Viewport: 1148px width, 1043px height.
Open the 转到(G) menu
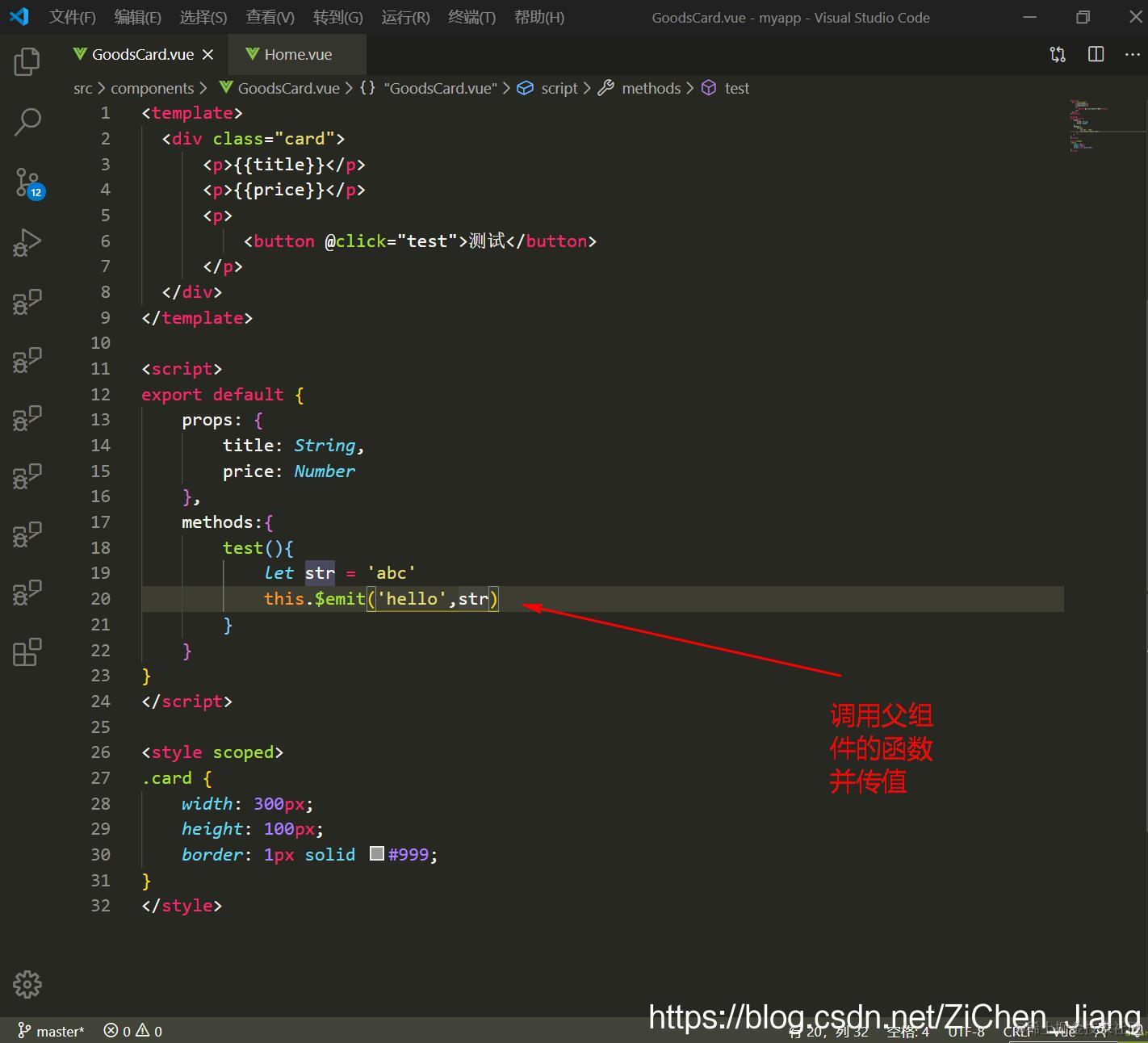(338, 17)
